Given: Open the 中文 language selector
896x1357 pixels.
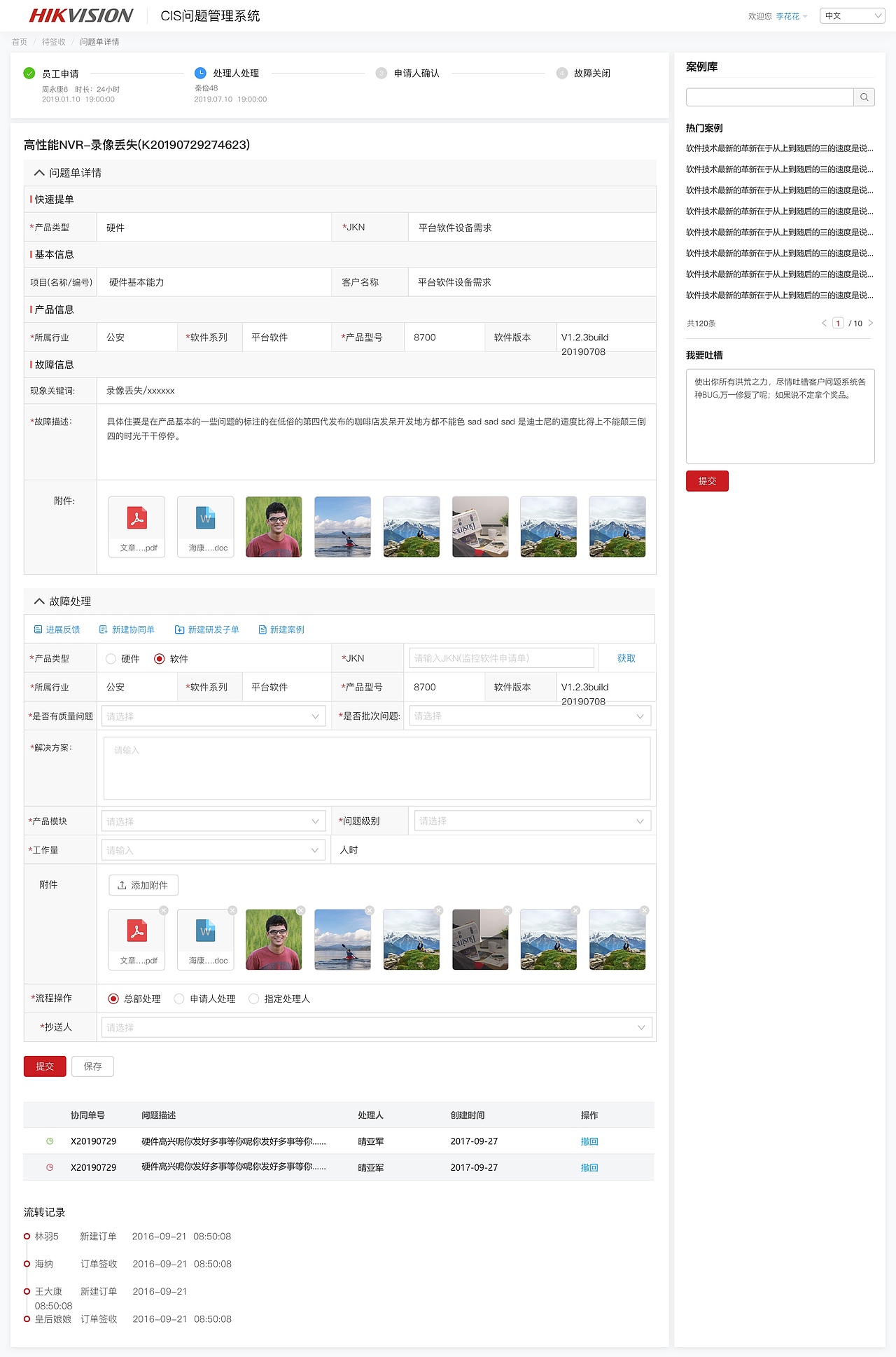Looking at the screenshot, I should point(853,15).
